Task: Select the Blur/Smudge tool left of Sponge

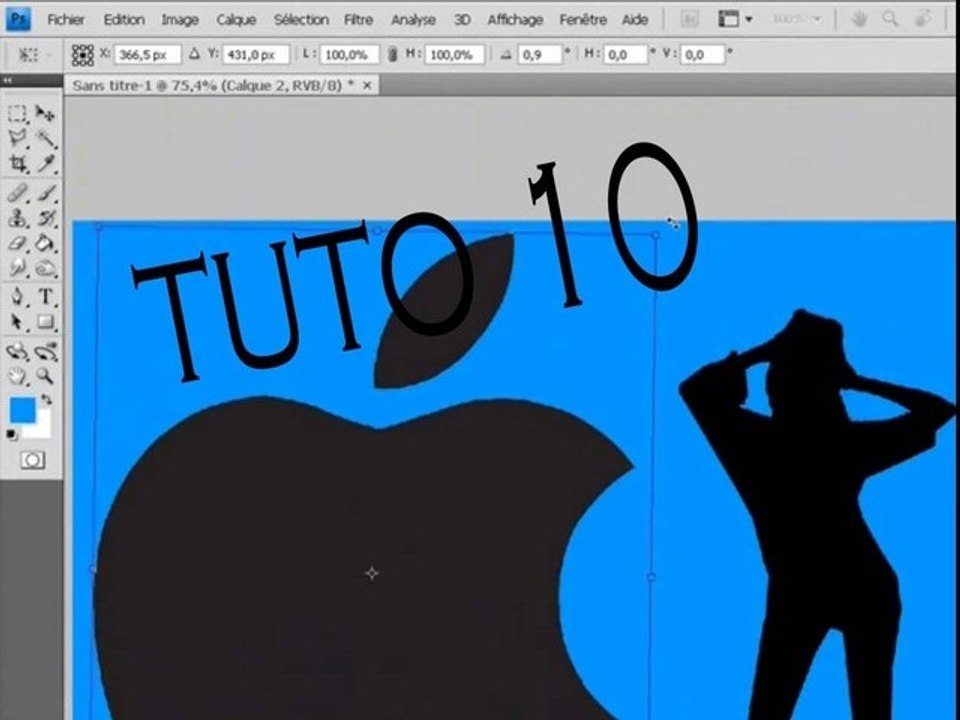Action: click(17, 268)
